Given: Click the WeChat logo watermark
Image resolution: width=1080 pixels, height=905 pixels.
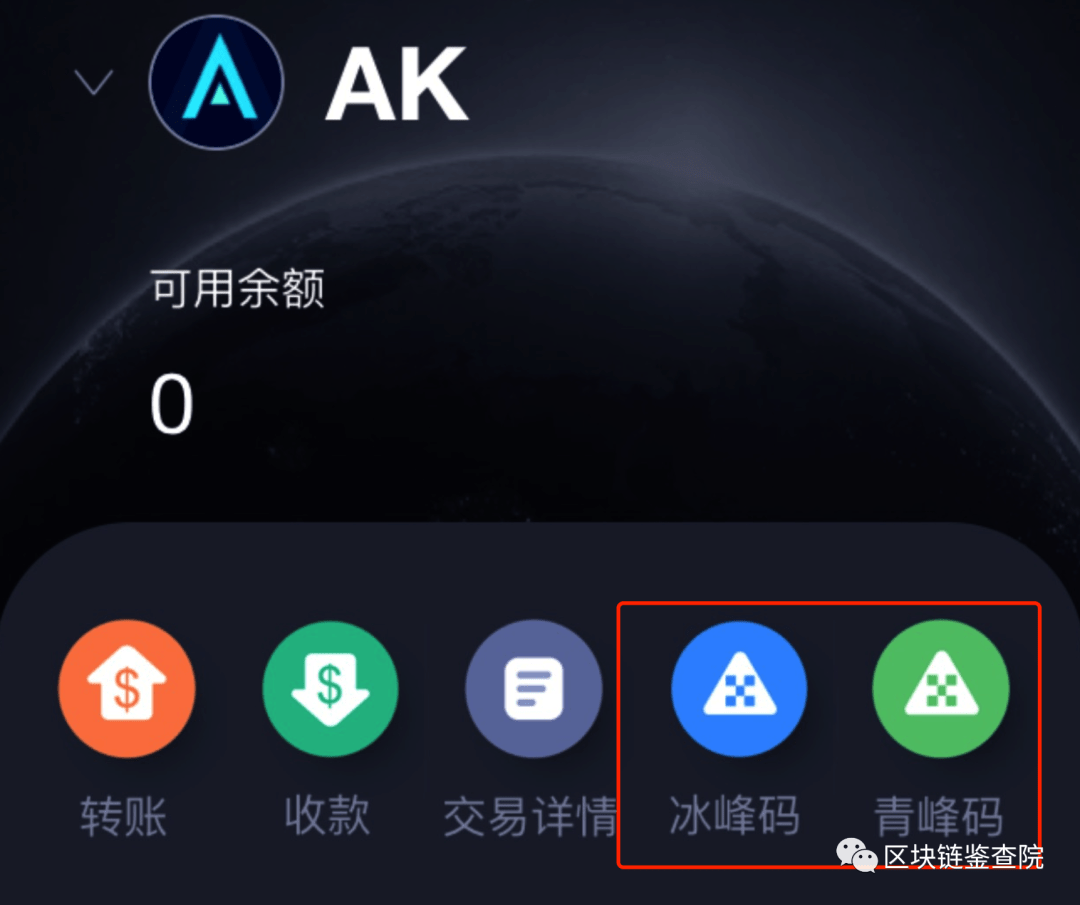Looking at the screenshot, I should [856, 855].
